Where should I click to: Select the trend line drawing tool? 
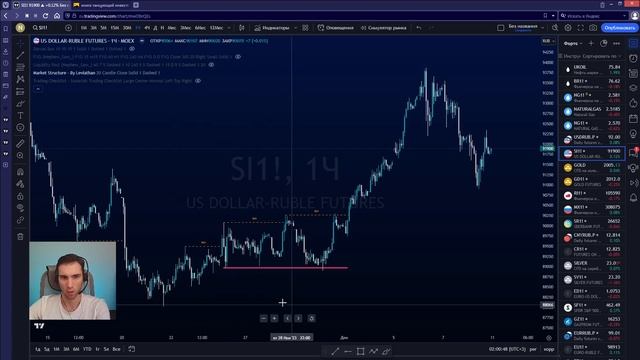(x=20, y=55)
